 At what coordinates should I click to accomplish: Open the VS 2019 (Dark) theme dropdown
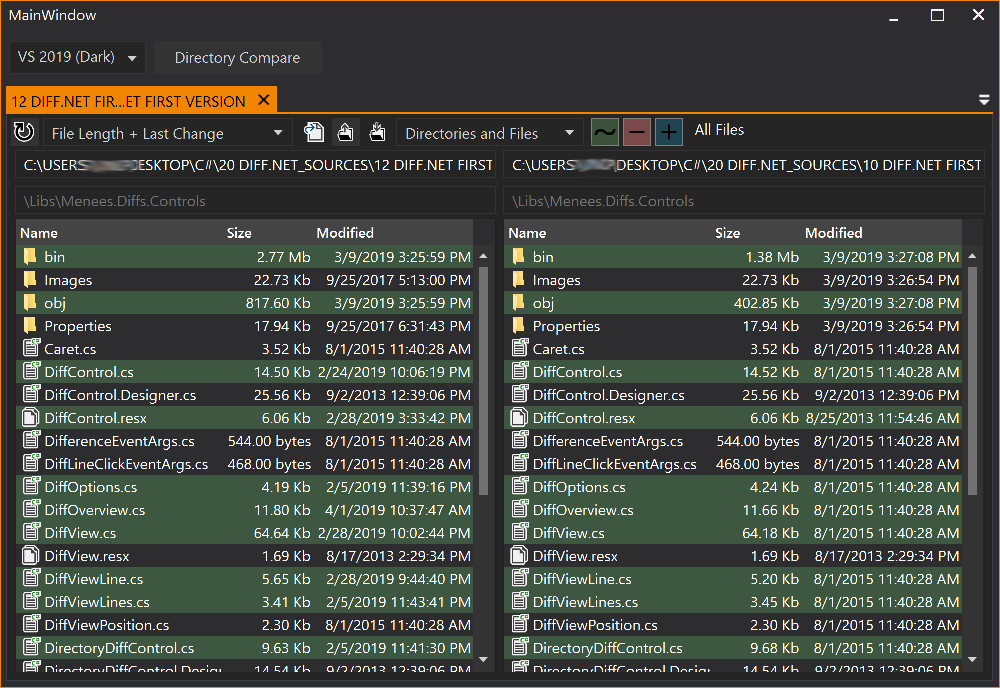(77, 57)
